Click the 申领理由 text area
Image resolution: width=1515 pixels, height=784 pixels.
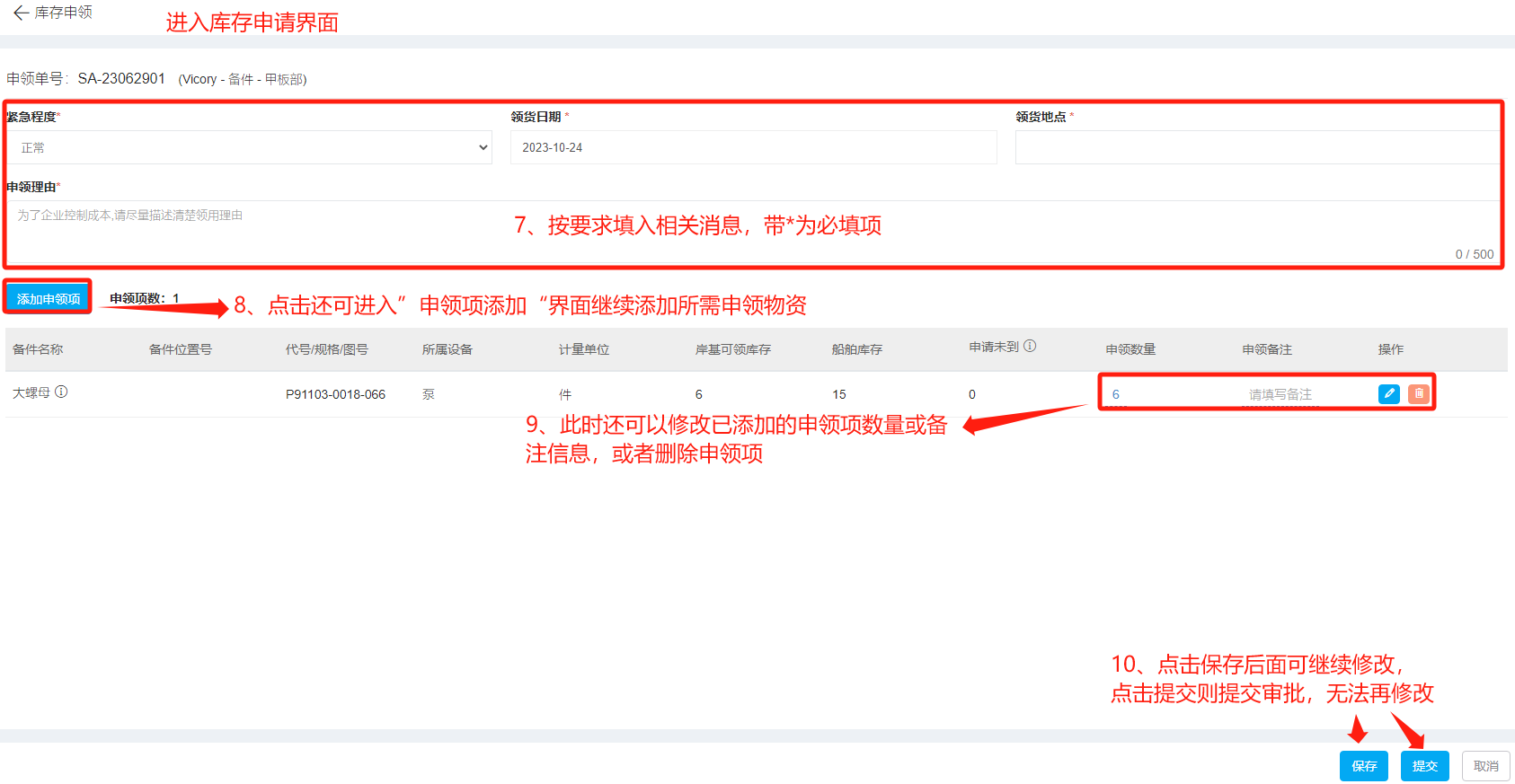(753, 232)
